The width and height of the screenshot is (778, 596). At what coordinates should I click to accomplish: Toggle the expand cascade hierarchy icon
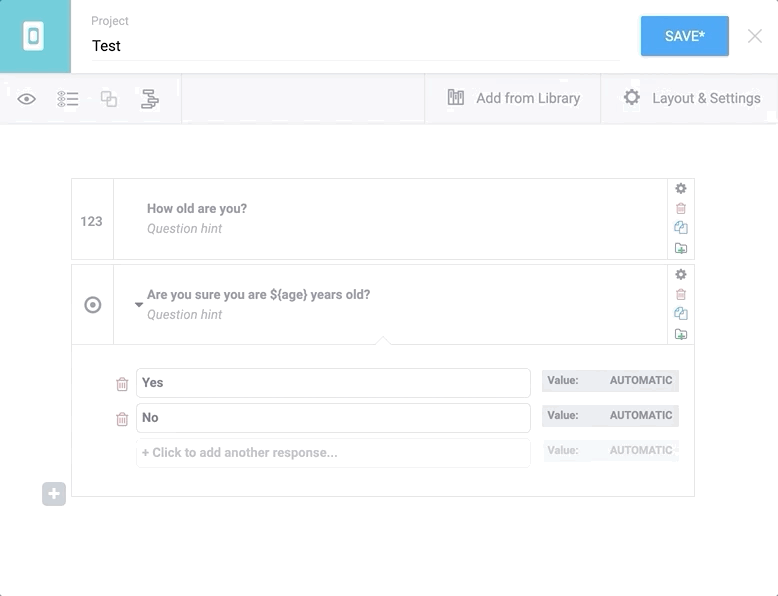coord(150,99)
